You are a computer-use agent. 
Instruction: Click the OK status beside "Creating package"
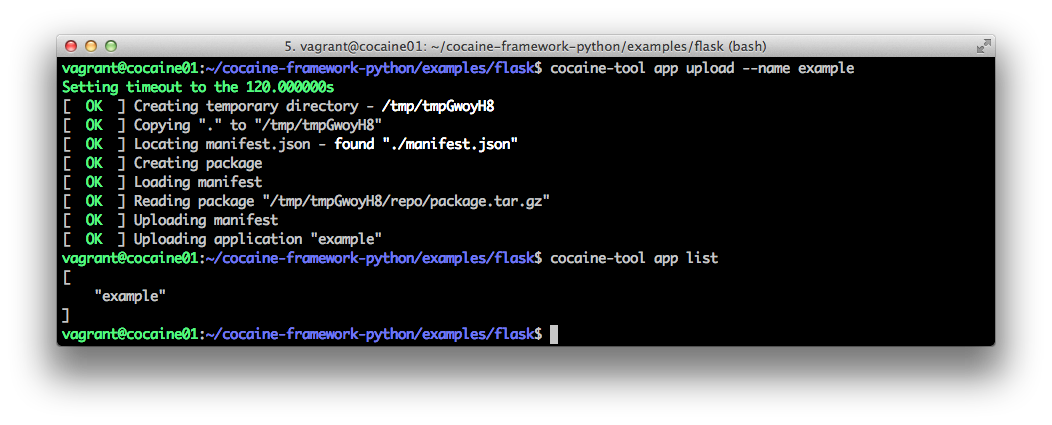coord(94,163)
